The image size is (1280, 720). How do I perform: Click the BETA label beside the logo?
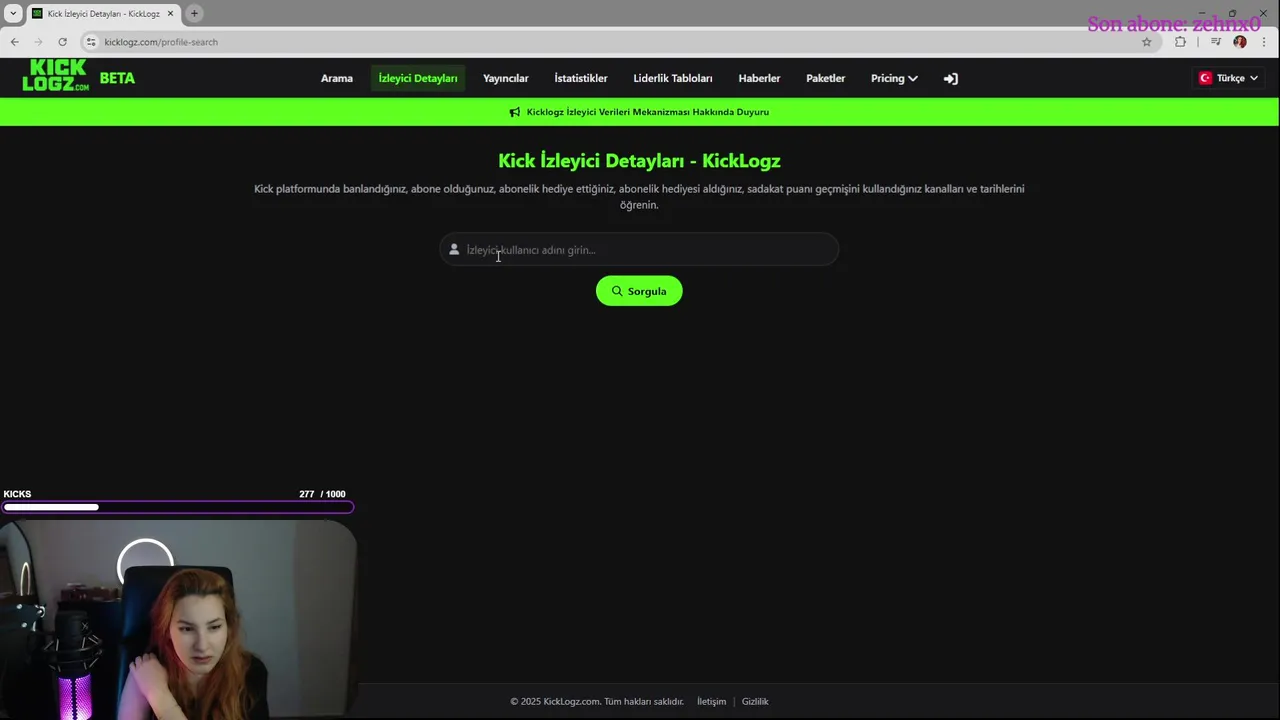(117, 78)
